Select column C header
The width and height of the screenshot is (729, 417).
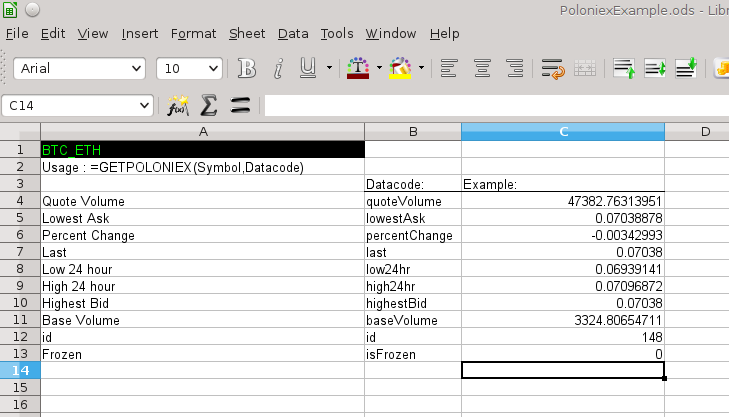(563, 132)
